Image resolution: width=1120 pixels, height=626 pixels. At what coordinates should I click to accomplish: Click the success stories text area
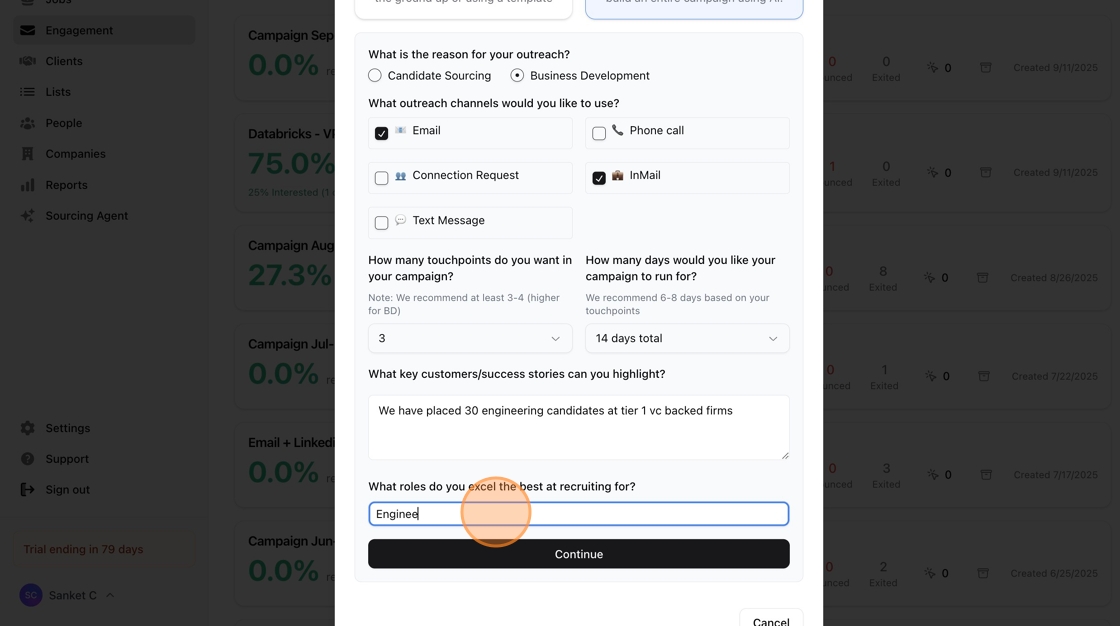tap(578, 428)
